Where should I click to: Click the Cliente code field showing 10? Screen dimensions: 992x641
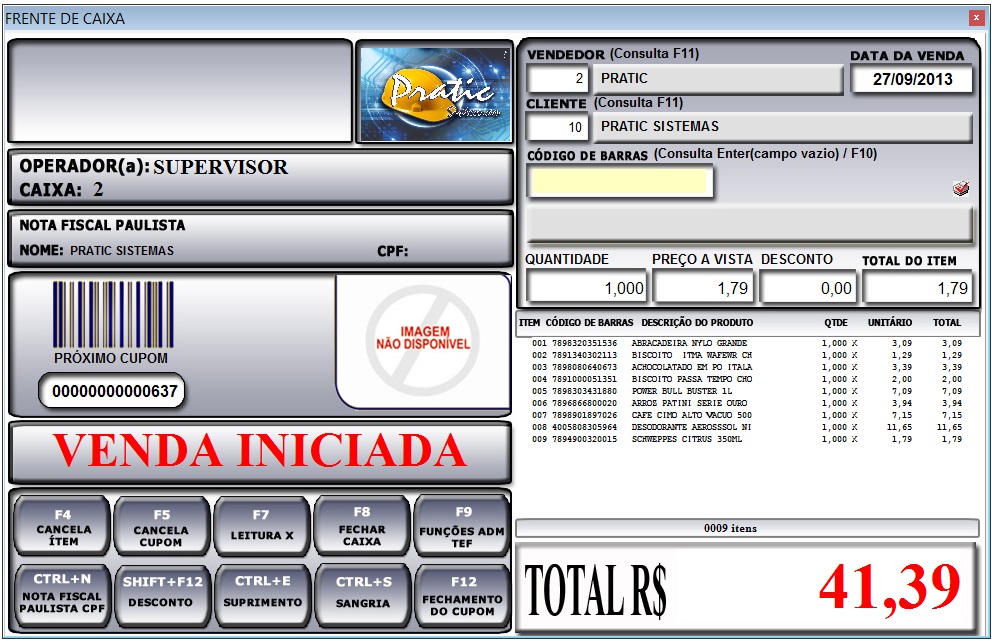(558, 127)
